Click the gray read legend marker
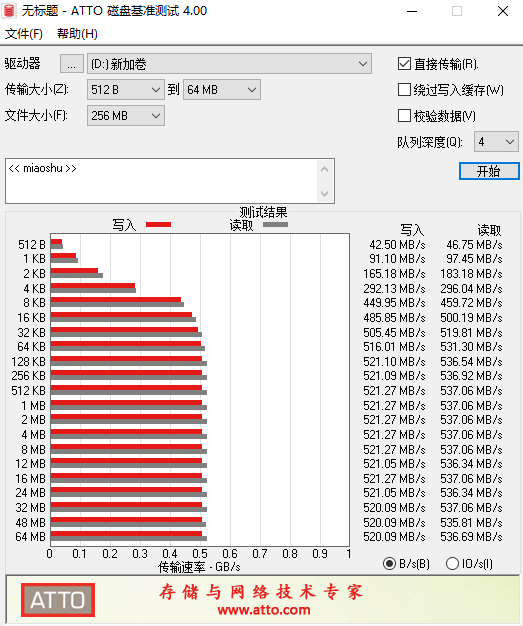This screenshot has width=523, height=626. 275,224
